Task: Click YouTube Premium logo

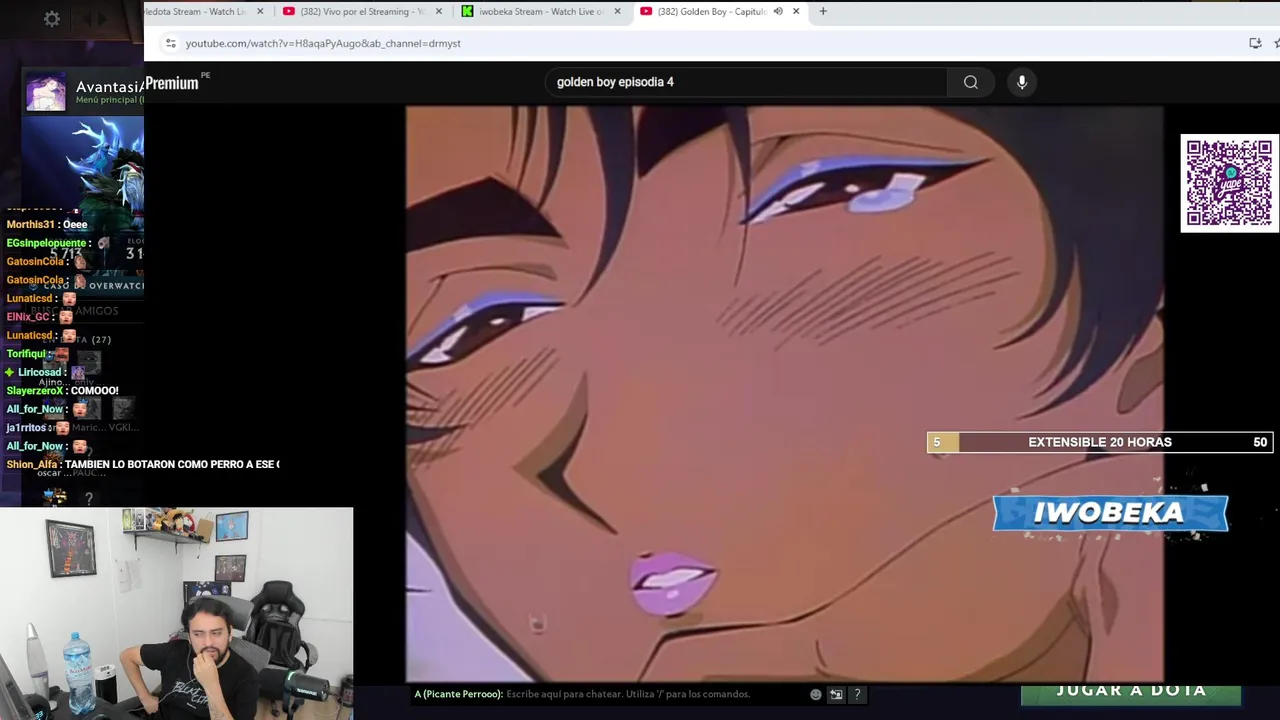Action: 172,83
